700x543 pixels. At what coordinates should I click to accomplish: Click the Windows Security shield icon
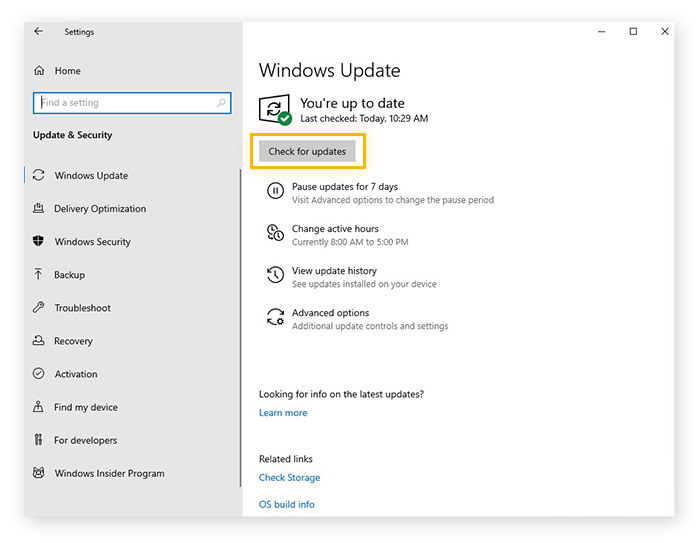pos(39,242)
